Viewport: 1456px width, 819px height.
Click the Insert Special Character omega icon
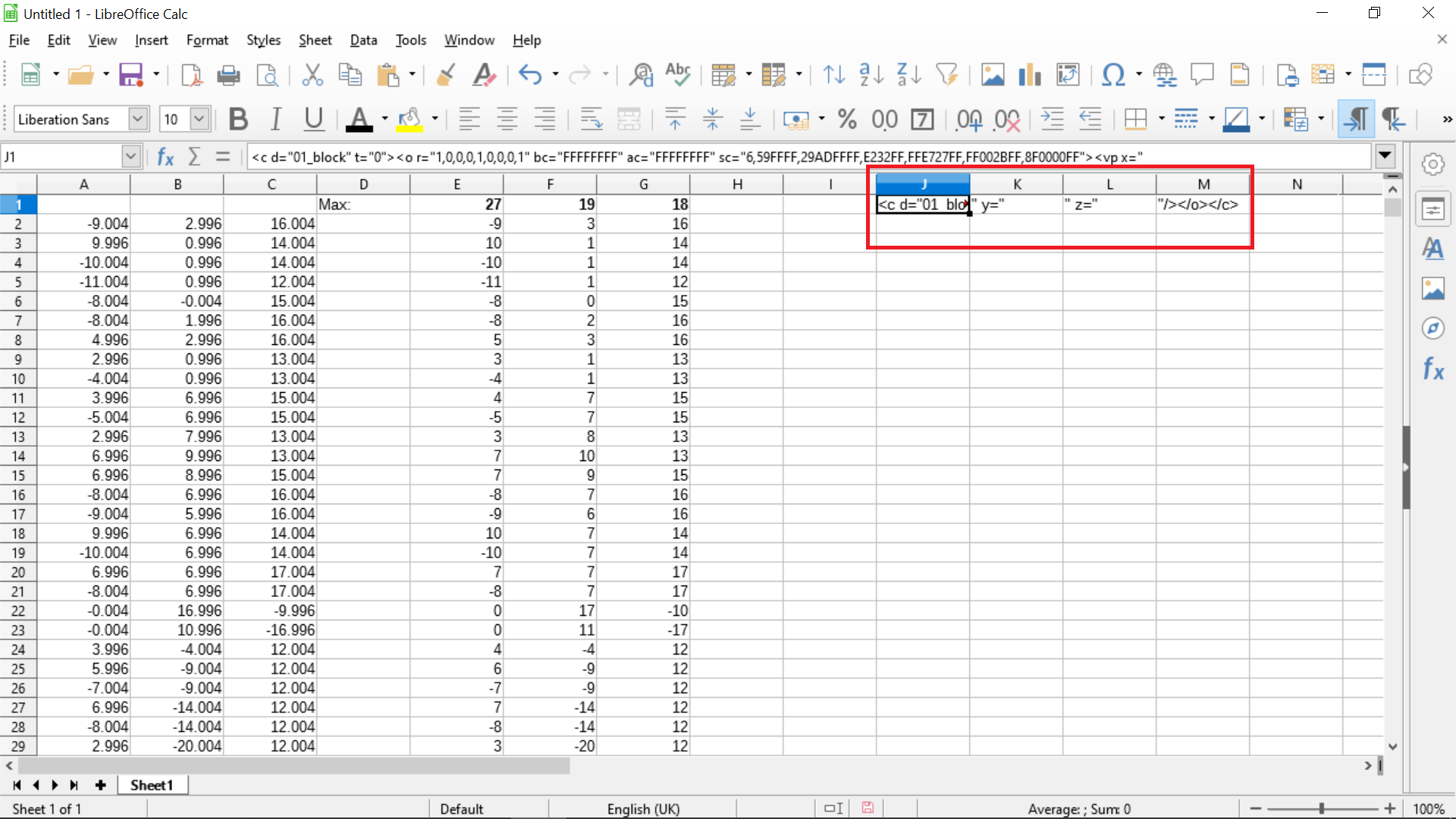(x=1112, y=74)
